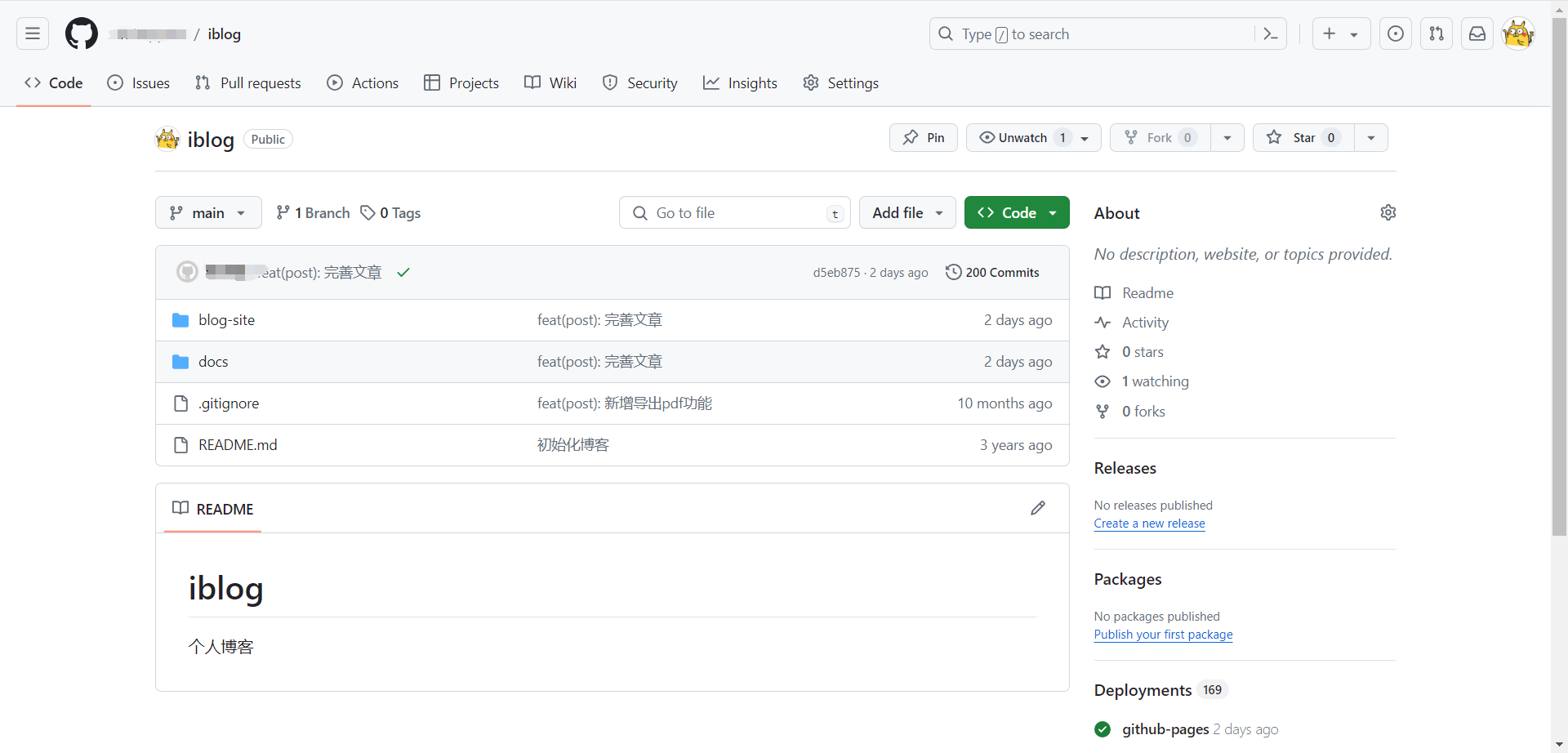Open the docs folder
This screenshot has height=753, width=1568.
[213, 362]
